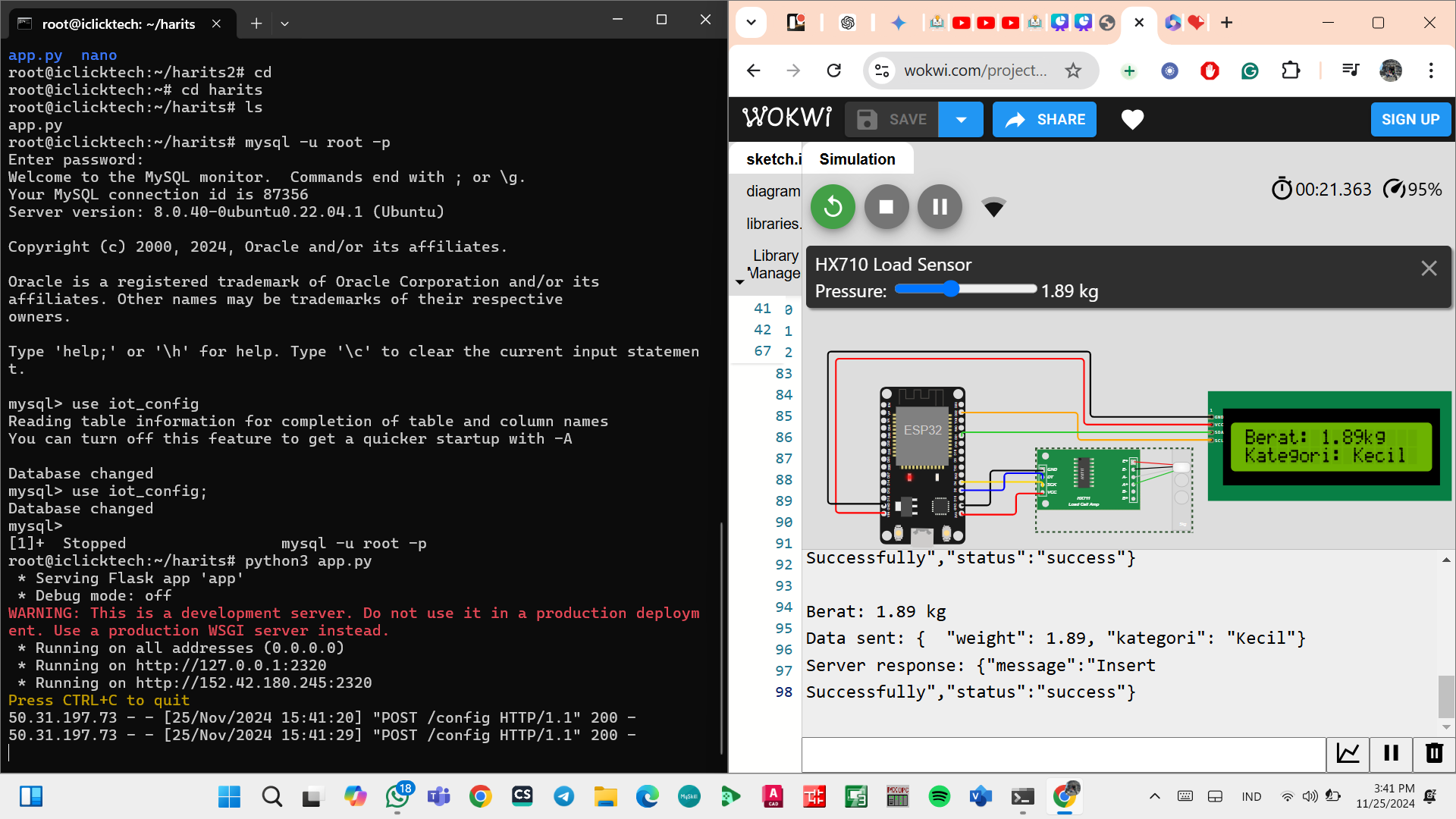1456x819 pixels.
Task: Open the Extensions puzzle icon
Action: coord(1291,71)
